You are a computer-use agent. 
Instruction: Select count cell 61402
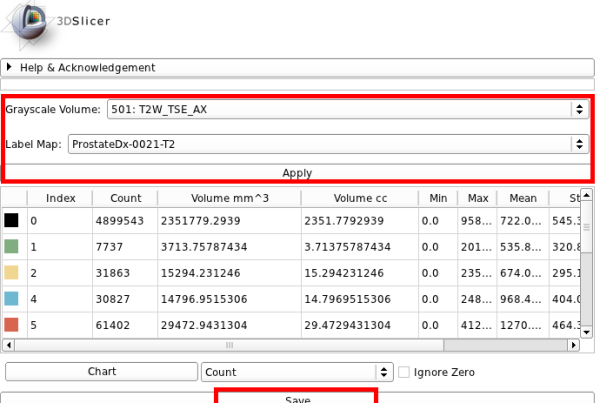[125, 325]
